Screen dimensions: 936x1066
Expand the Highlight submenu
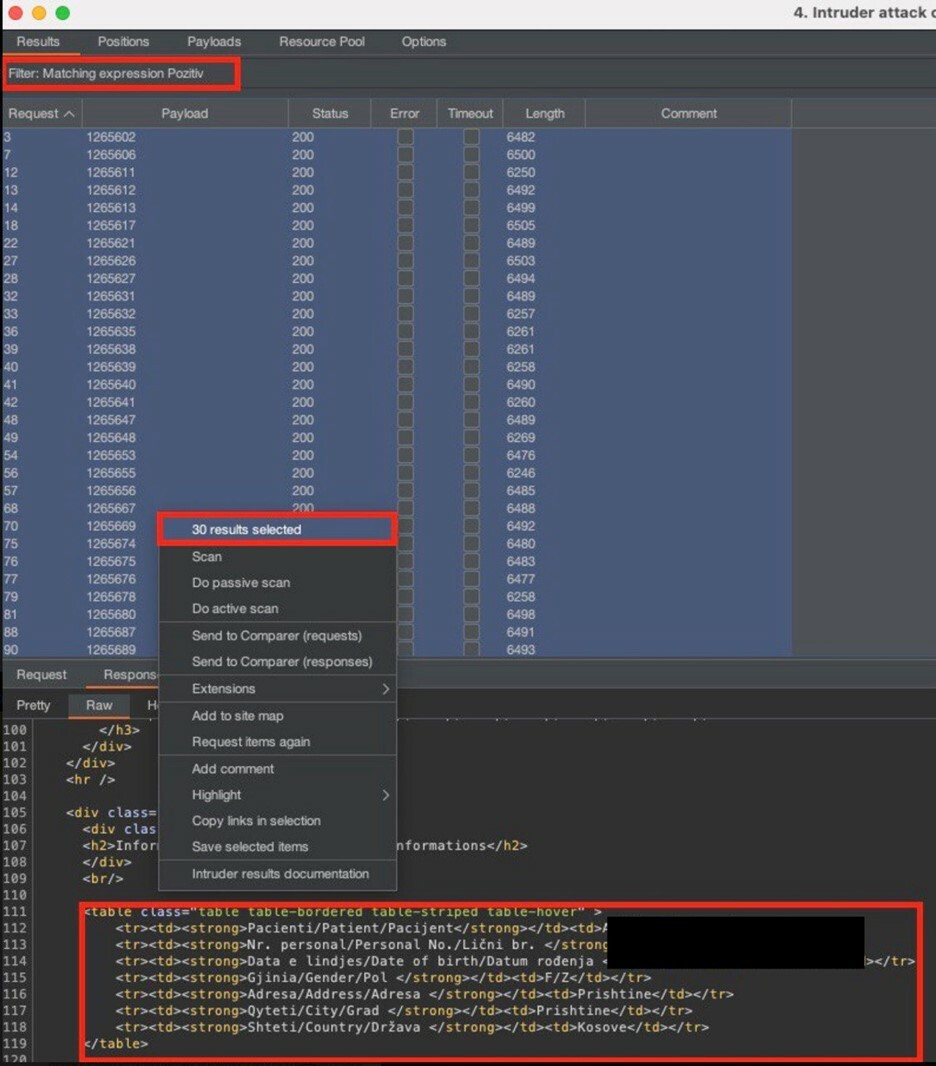coord(277,795)
